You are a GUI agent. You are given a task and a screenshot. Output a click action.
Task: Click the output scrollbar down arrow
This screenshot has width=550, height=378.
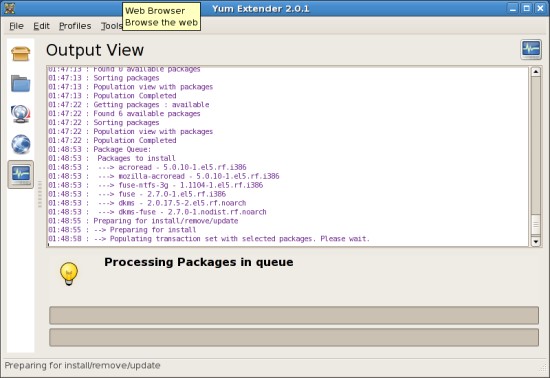tap(536, 241)
